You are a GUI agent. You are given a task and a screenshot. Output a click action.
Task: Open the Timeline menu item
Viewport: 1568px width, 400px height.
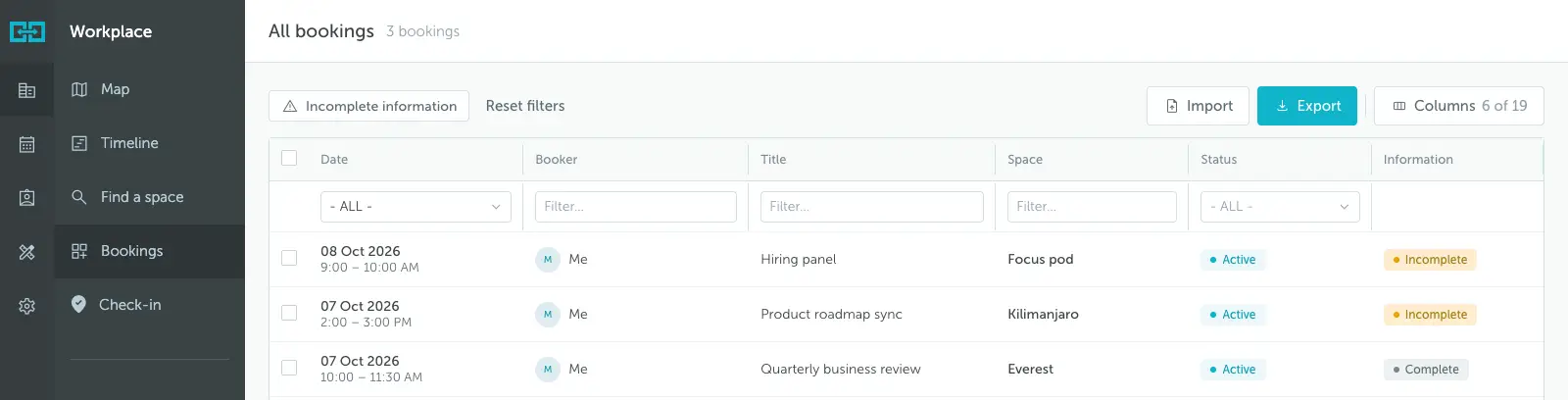pyautogui.click(x=149, y=143)
